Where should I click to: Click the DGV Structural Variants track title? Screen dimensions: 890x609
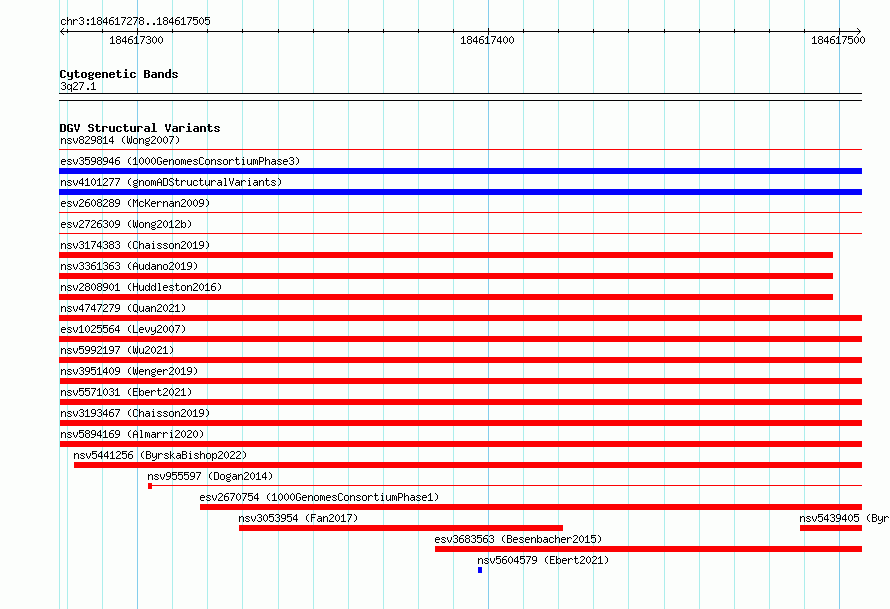140,128
